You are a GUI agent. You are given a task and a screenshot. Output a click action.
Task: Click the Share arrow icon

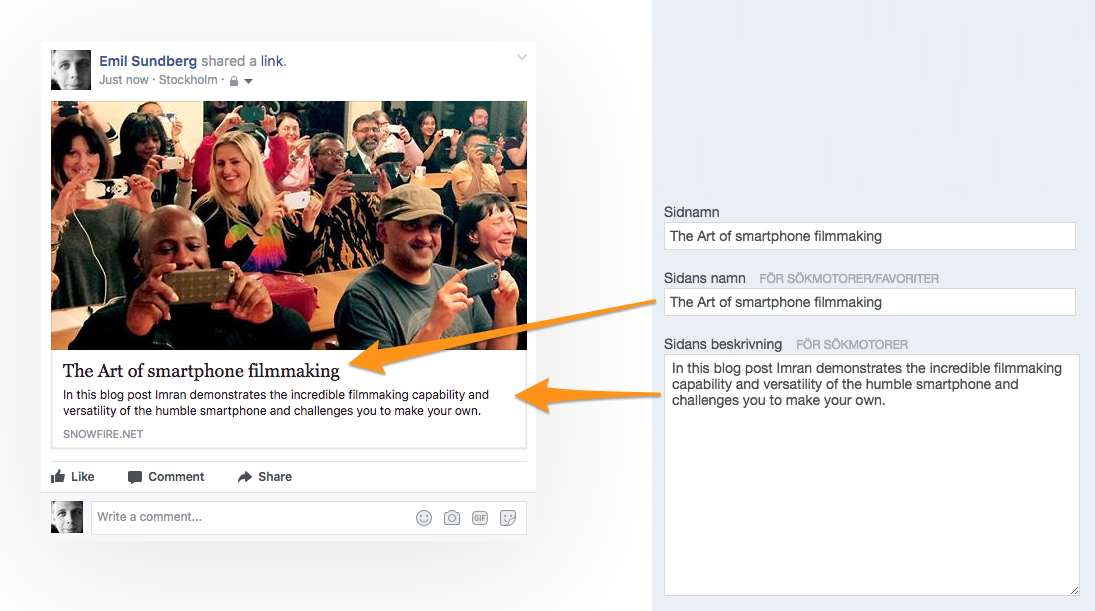pos(244,477)
